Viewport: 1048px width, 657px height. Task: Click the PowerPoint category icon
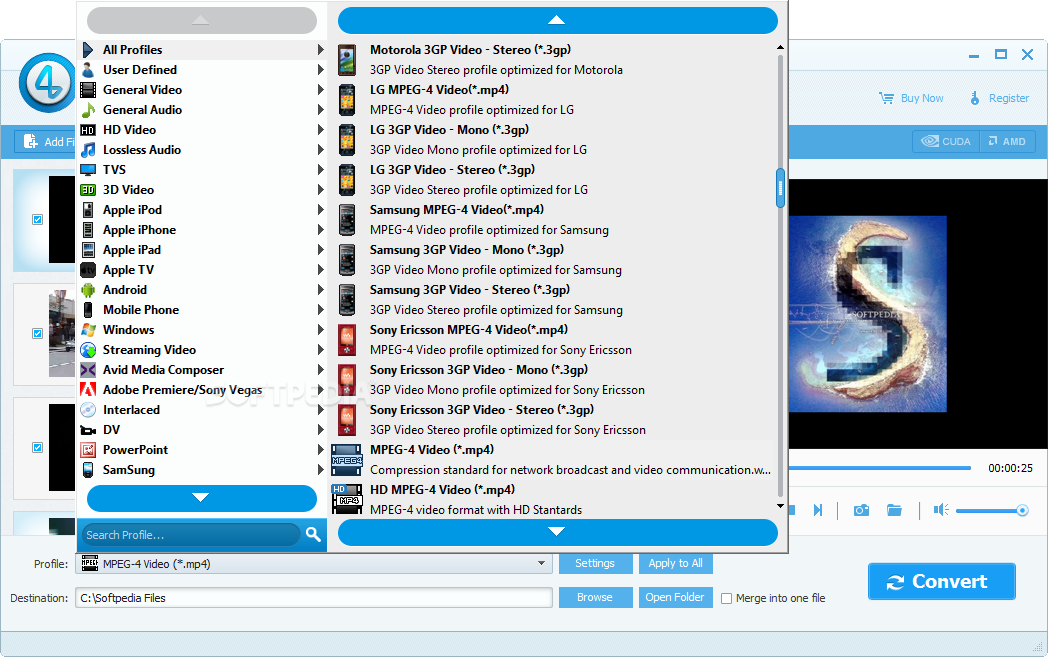tap(88, 450)
